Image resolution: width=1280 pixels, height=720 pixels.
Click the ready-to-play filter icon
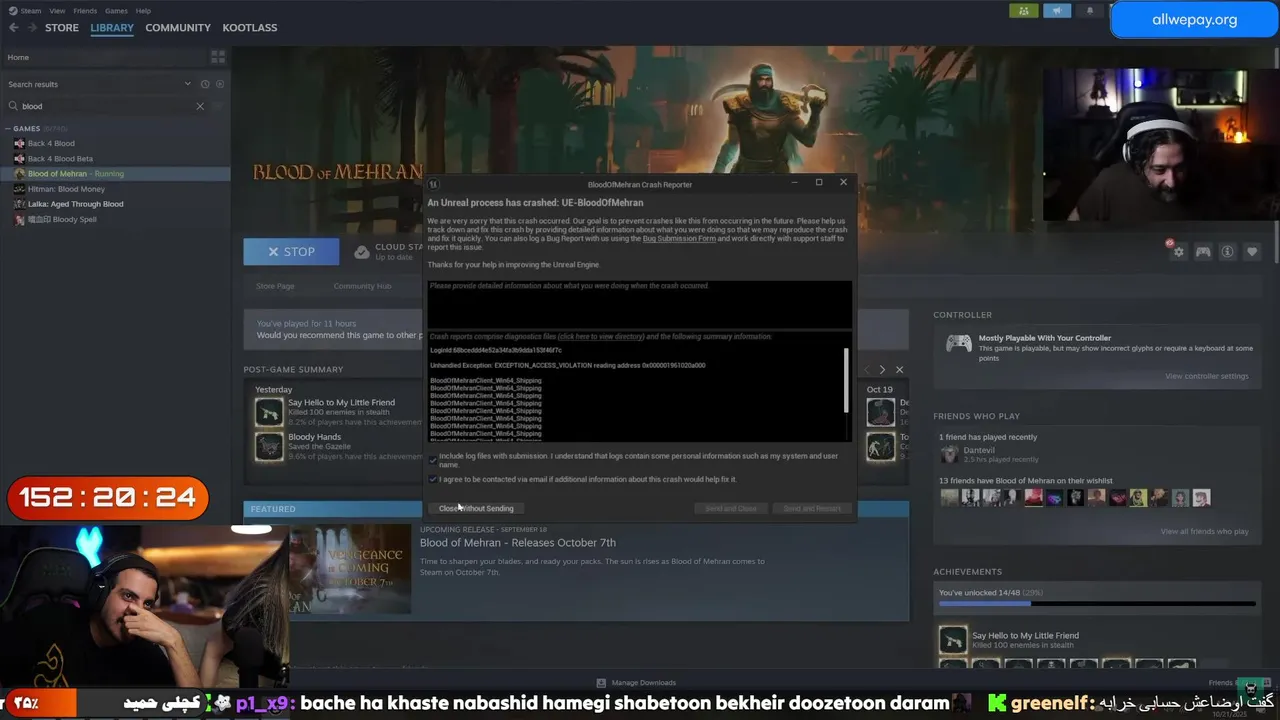coord(220,84)
